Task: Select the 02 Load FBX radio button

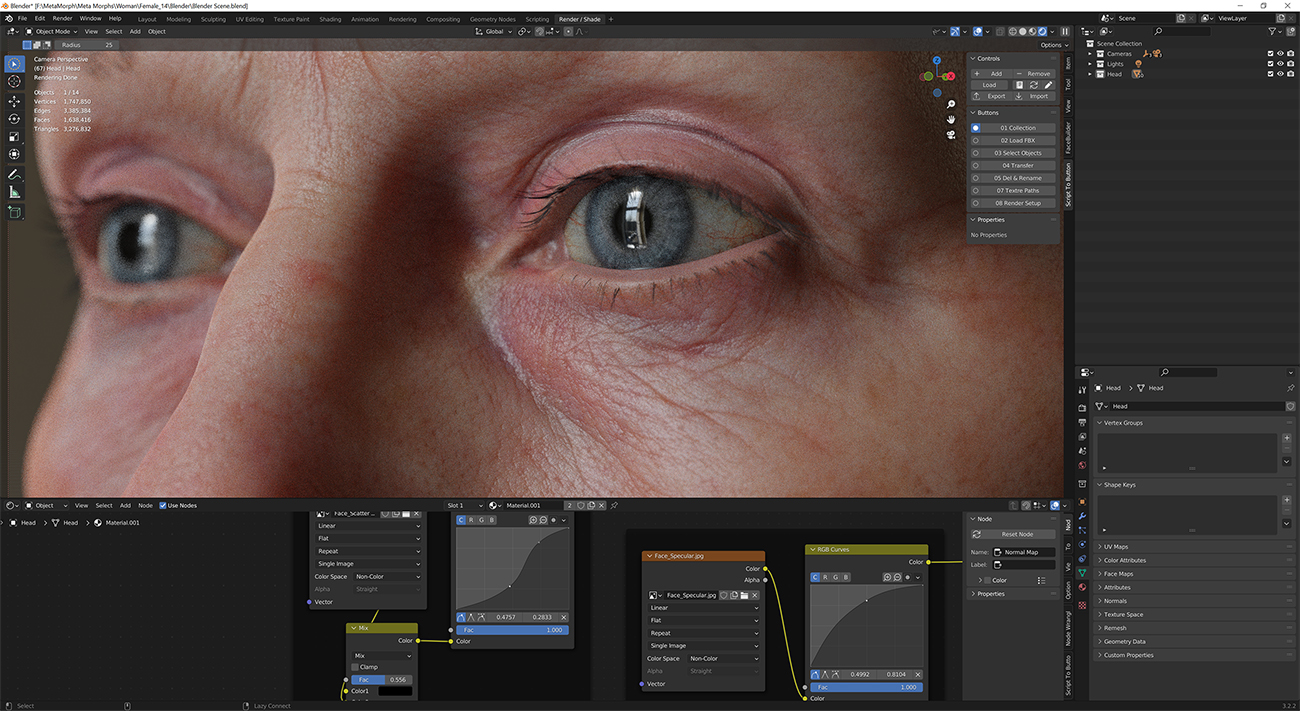Action: (976, 141)
